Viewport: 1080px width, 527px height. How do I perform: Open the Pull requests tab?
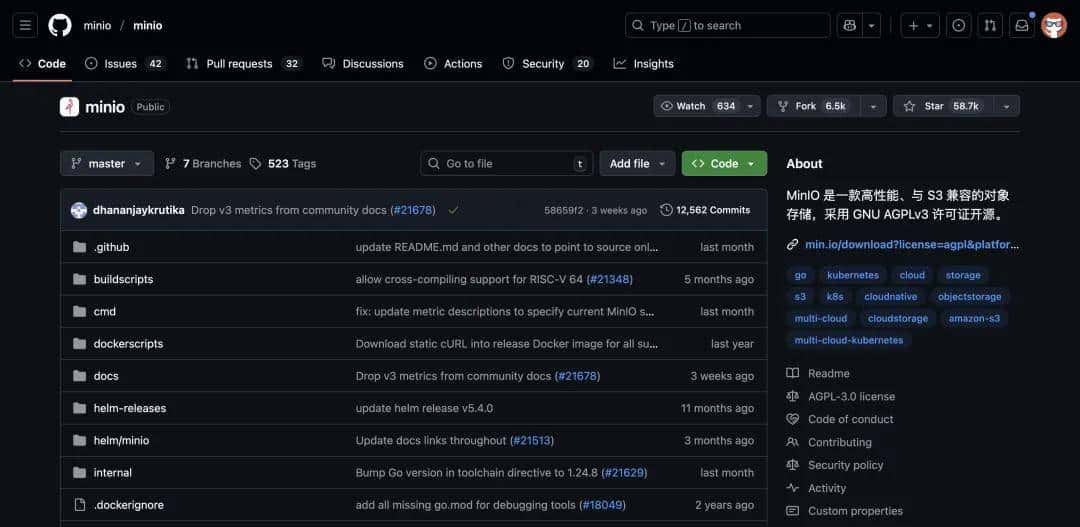[x=244, y=63]
